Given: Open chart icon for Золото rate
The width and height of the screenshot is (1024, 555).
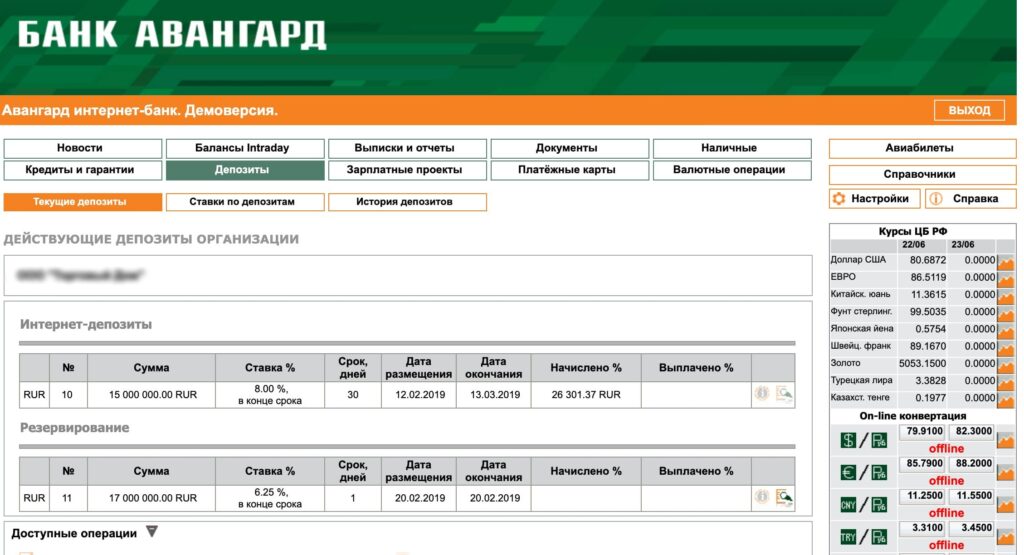Looking at the screenshot, I should [x=1006, y=364].
